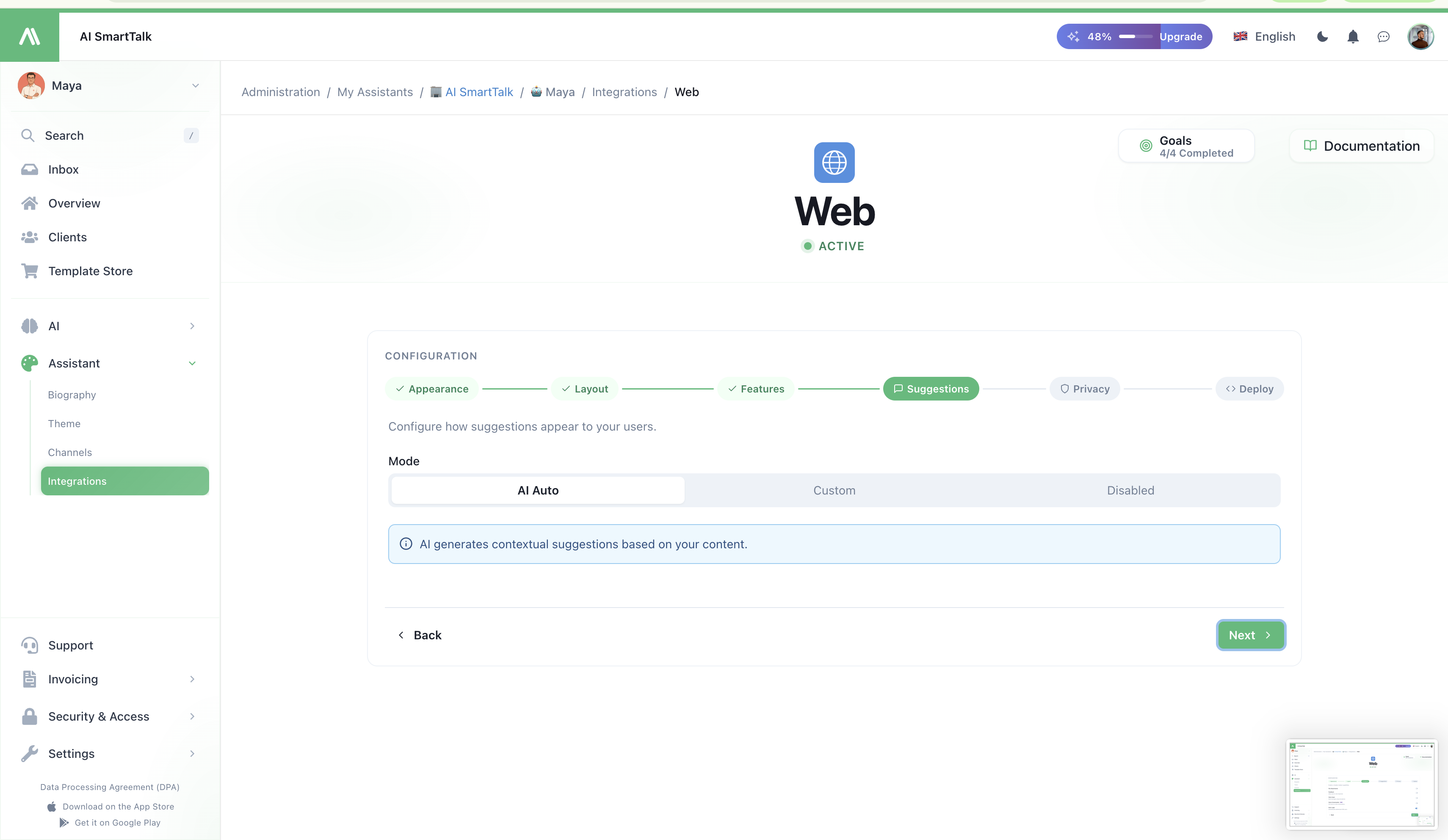Open Biography under Assistant
1448x840 pixels.
[x=72, y=395]
